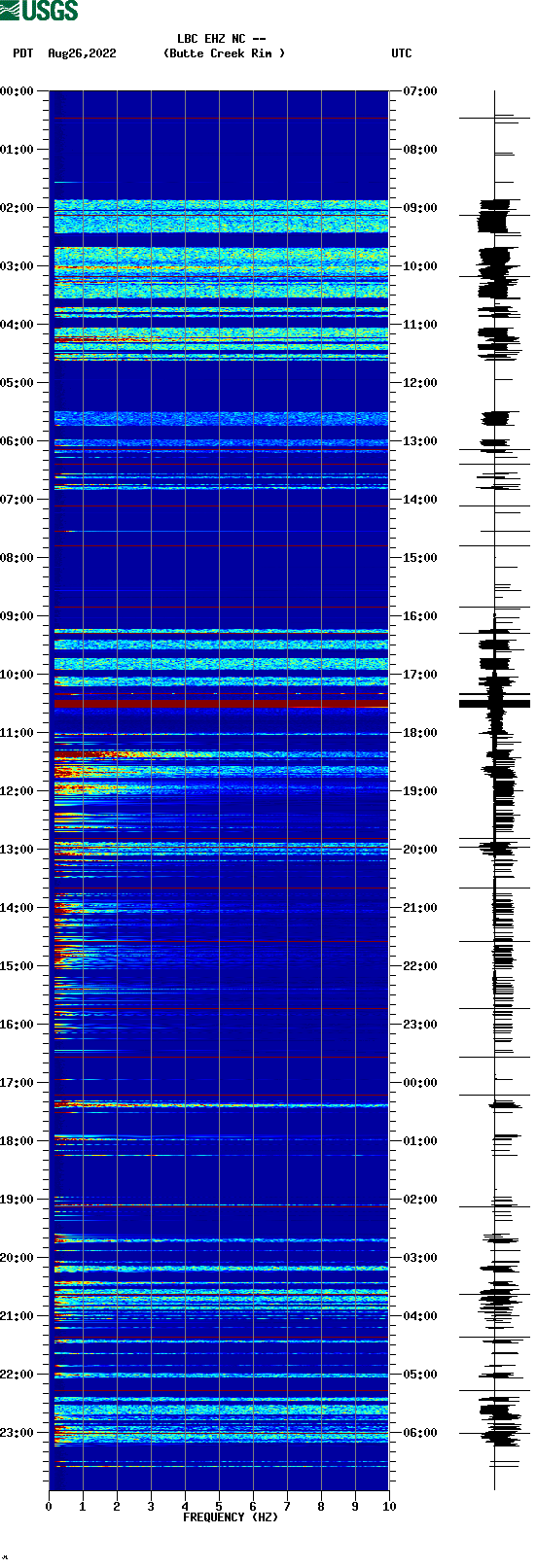The width and height of the screenshot is (537, 1568).
Task: Click the '(Butte Creek Rim )' station name
Action: 225,53
